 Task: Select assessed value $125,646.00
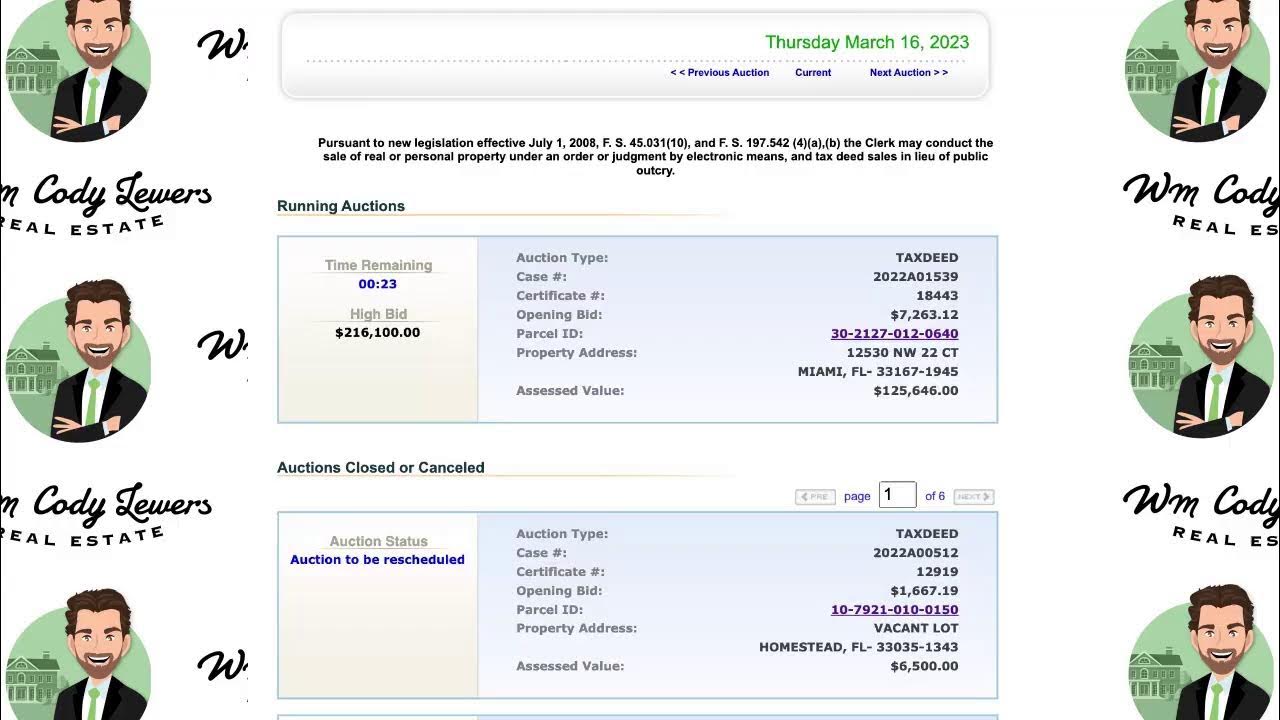click(916, 391)
